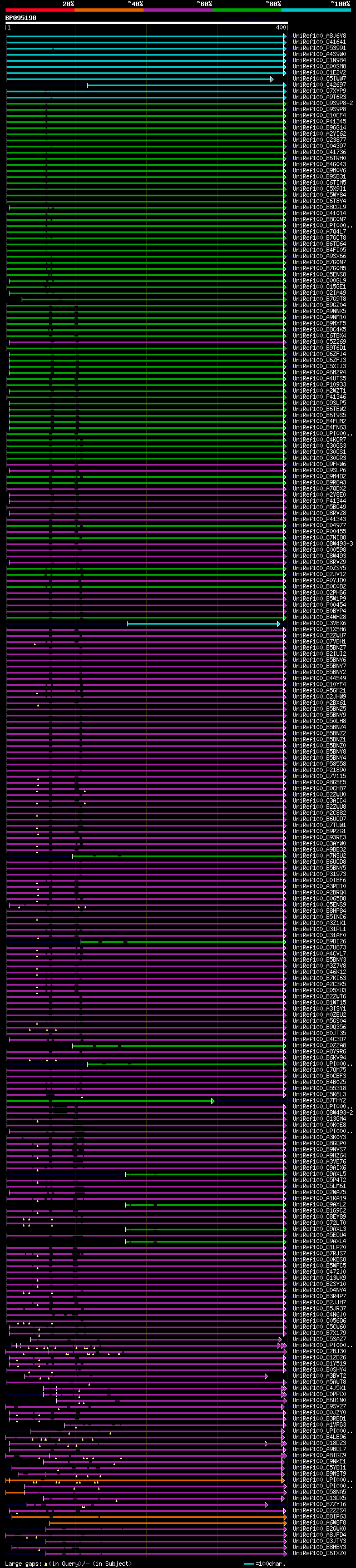This screenshot has height=1568, width=356.
Task: Select hit label UniRef100_B1X5H6
Action: coord(319,630)
